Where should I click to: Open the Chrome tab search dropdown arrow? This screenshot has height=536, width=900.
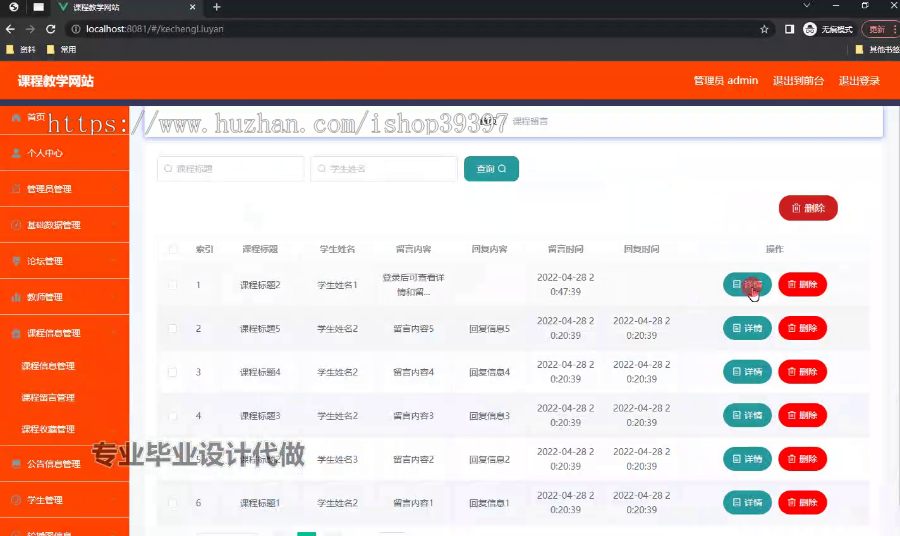point(806,6)
